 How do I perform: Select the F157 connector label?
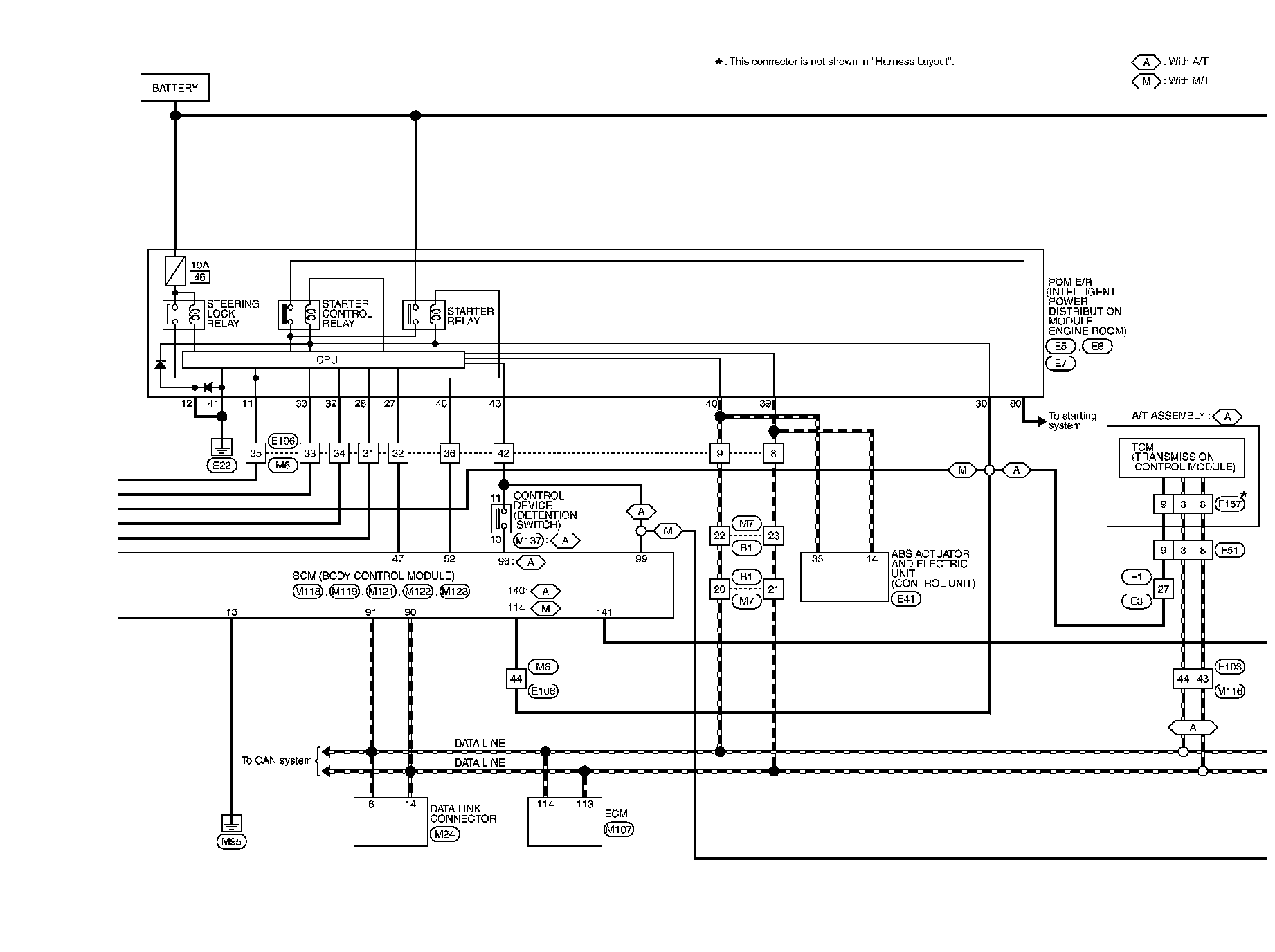point(1230,504)
